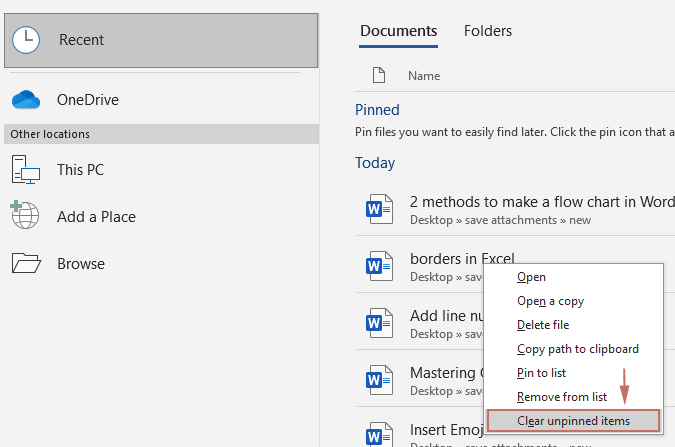Click the This PC computer icon
Image resolution: width=675 pixels, height=447 pixels.
click(x=26, y=170)
